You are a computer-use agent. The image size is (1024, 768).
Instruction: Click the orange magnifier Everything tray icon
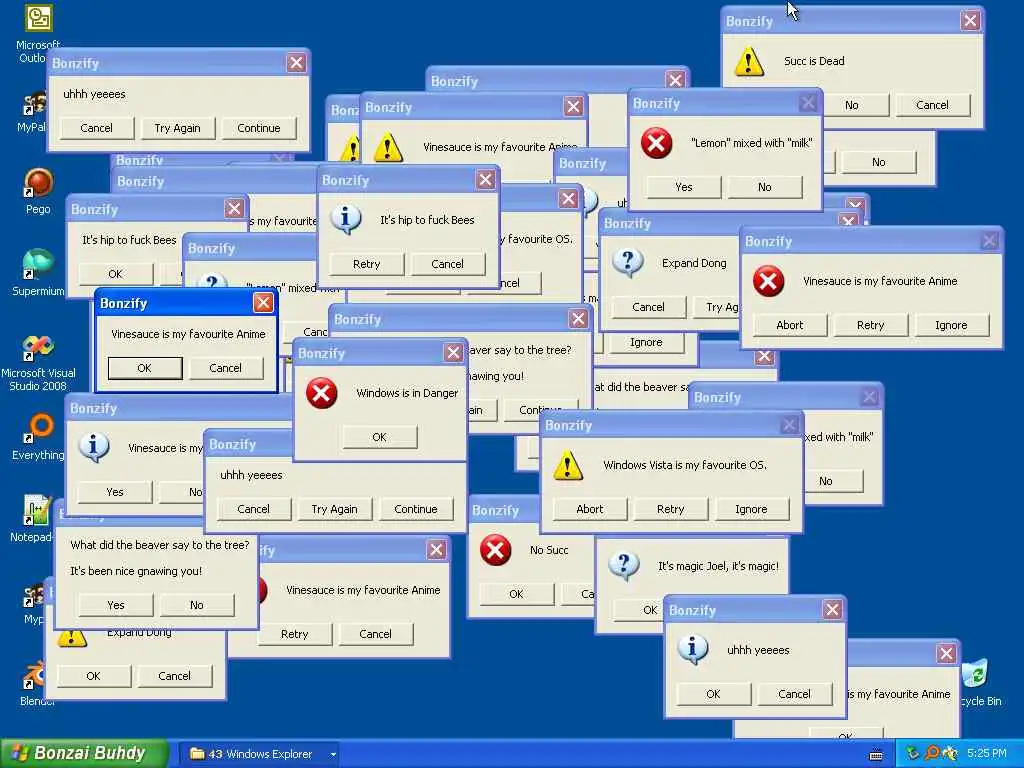(932, 754)
